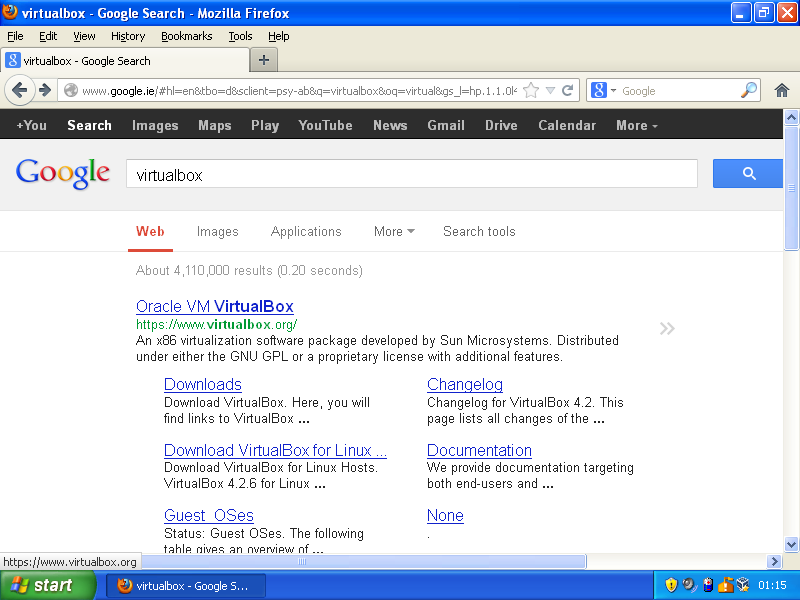Click the site identity globe icon
This screenshot has height=600, width=800.
[71, 91]
